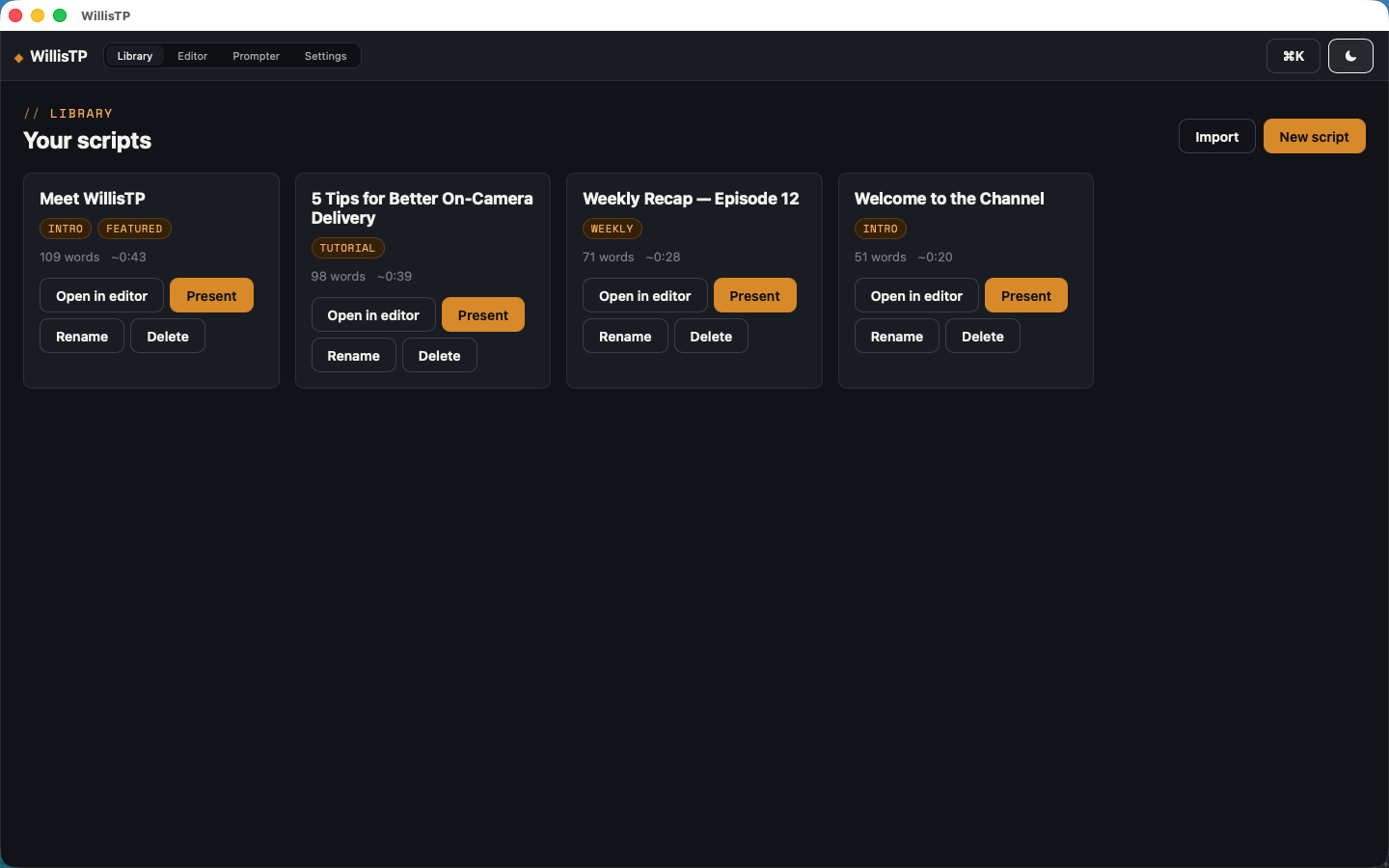Open Welcome to the Channel in editor
The height and width of the screenshot is (868, 1389).
tap(916, 295)
